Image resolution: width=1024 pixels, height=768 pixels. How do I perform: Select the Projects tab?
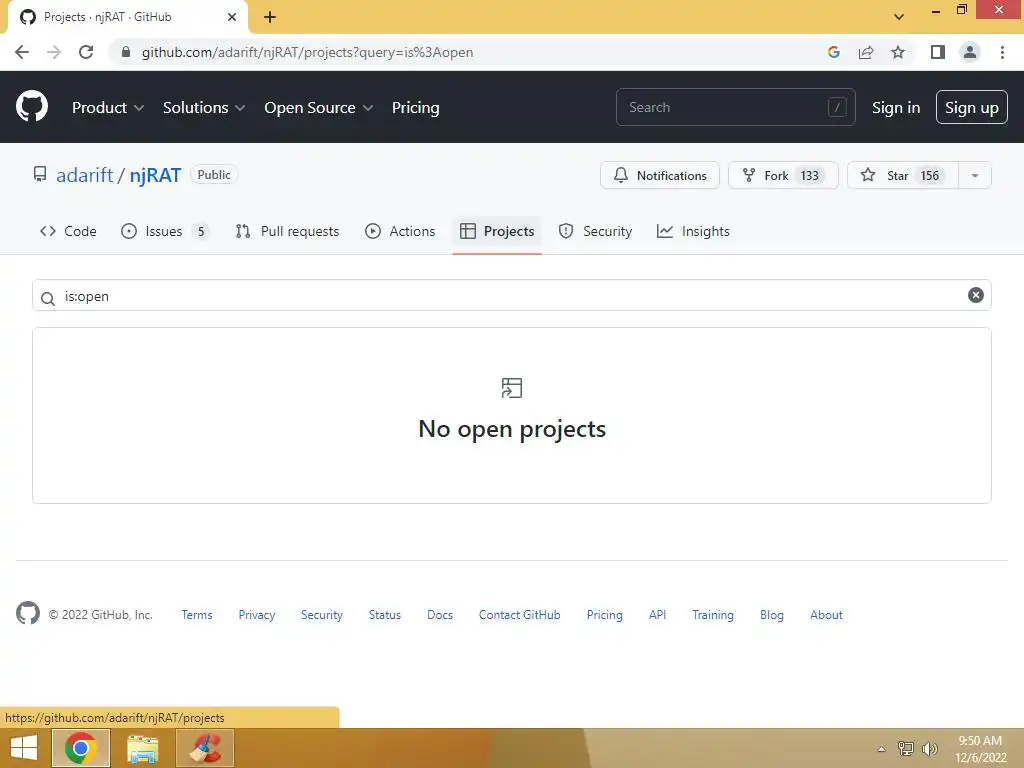497,231
